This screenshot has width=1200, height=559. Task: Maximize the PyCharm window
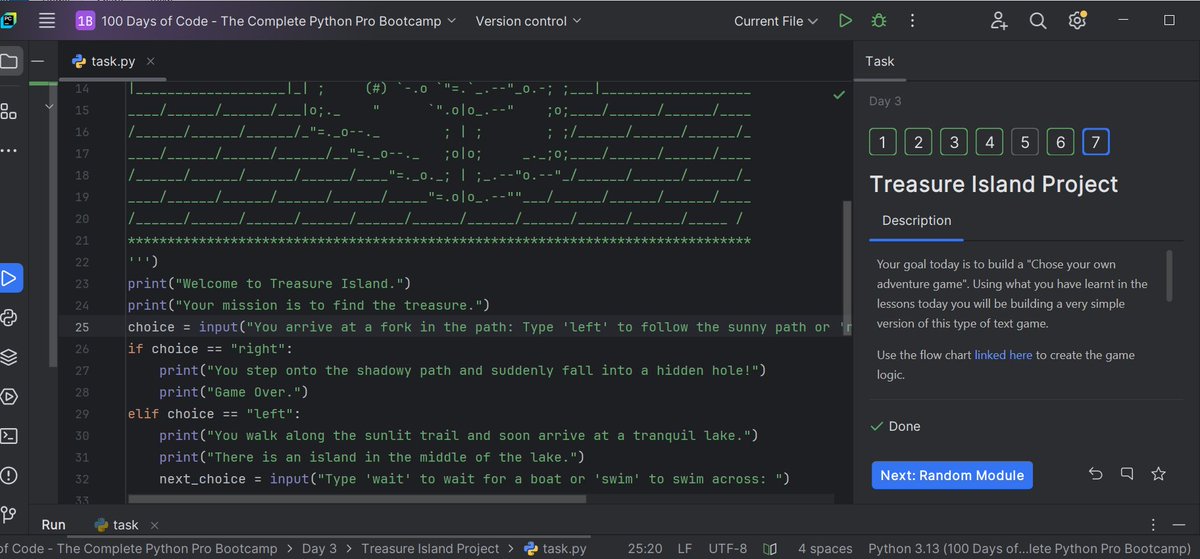(x=1169, y=20)
